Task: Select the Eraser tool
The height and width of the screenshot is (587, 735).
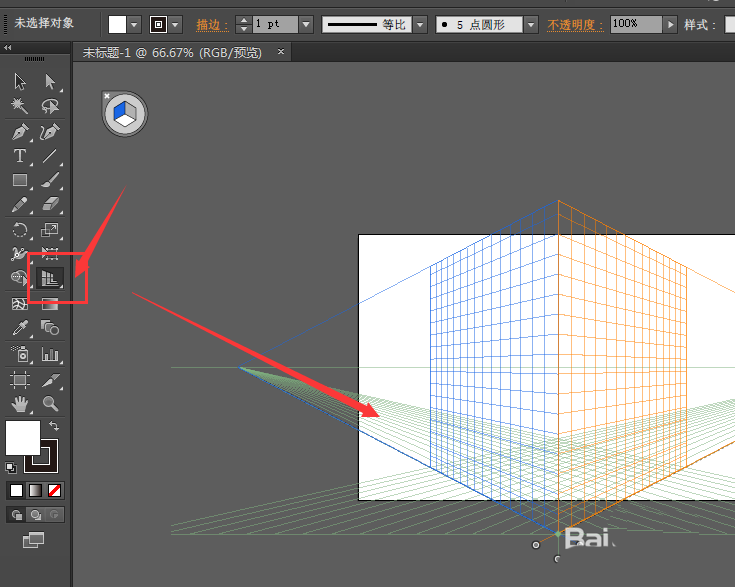Action: [50, 204]
